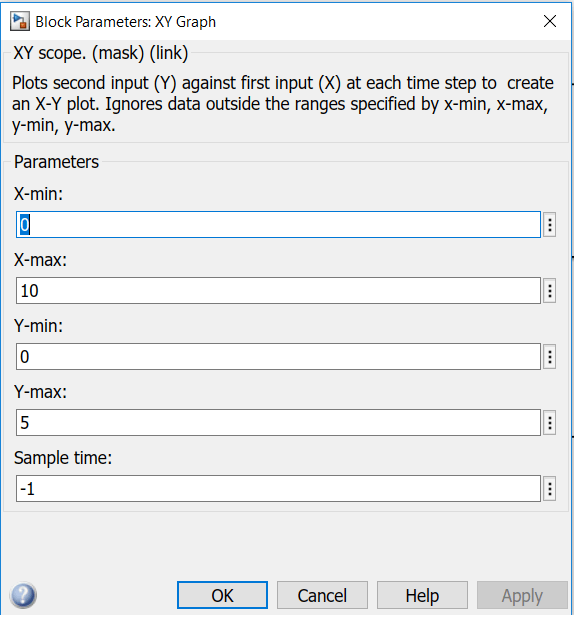Click the Sample time field showing -1

coord(278,489)
